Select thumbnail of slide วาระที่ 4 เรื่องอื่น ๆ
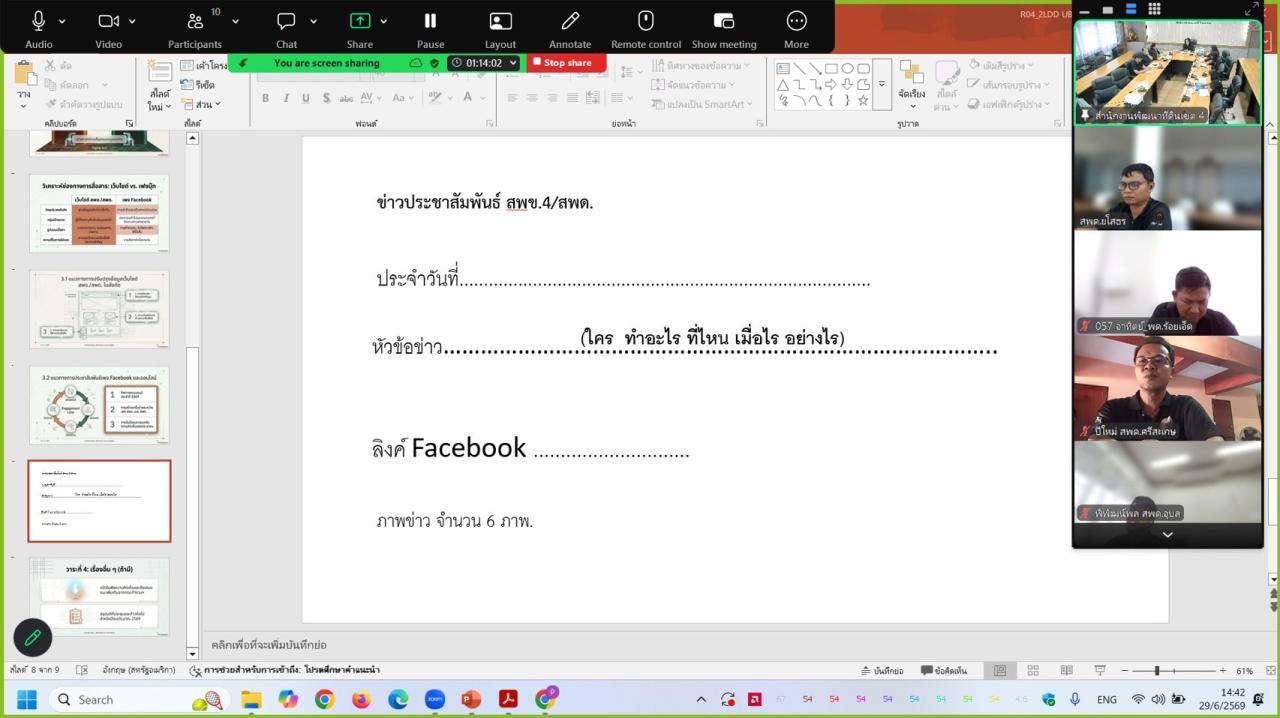Screen dimensions: 1280x718 [x=99, y=597]
